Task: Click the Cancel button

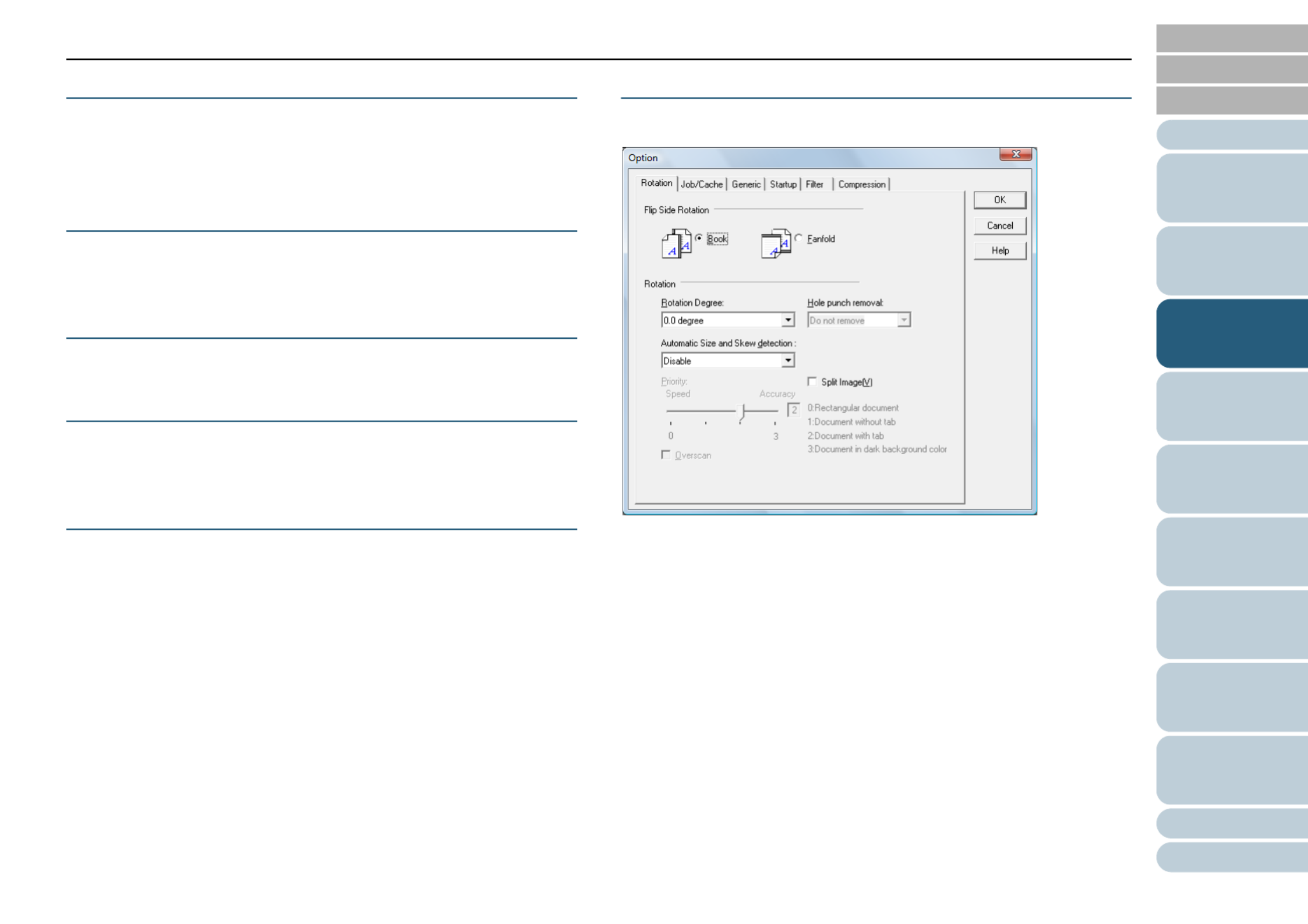Action: [999, 226]
